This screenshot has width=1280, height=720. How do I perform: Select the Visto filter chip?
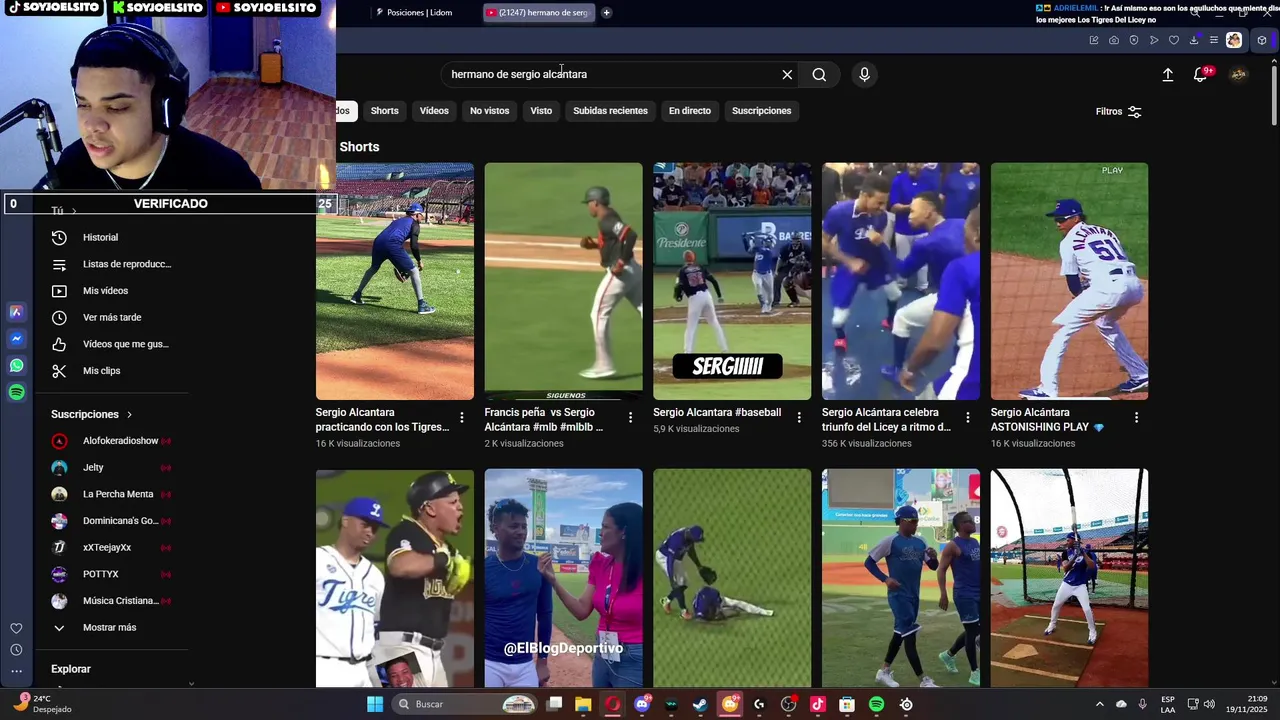tap(541, 111)
